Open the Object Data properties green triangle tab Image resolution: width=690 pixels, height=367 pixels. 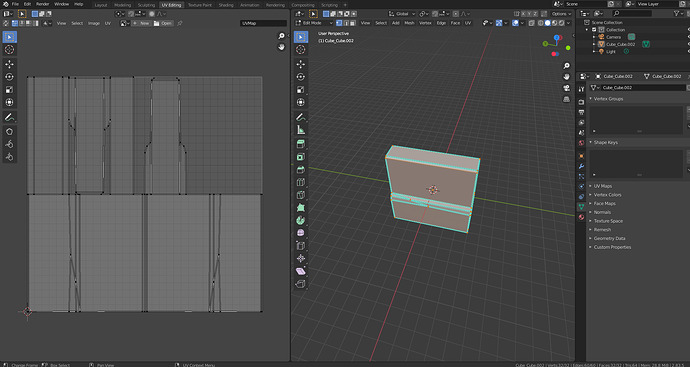point(581,206)
